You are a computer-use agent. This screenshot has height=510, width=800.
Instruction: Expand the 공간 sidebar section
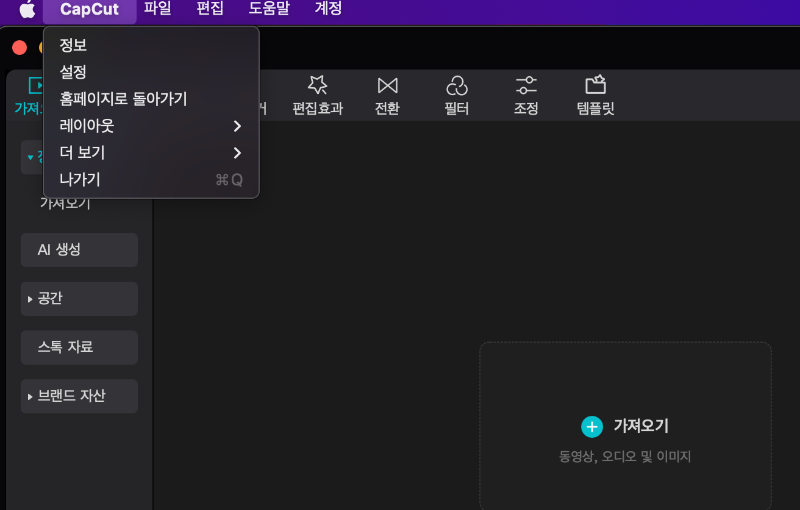[79, 299]
